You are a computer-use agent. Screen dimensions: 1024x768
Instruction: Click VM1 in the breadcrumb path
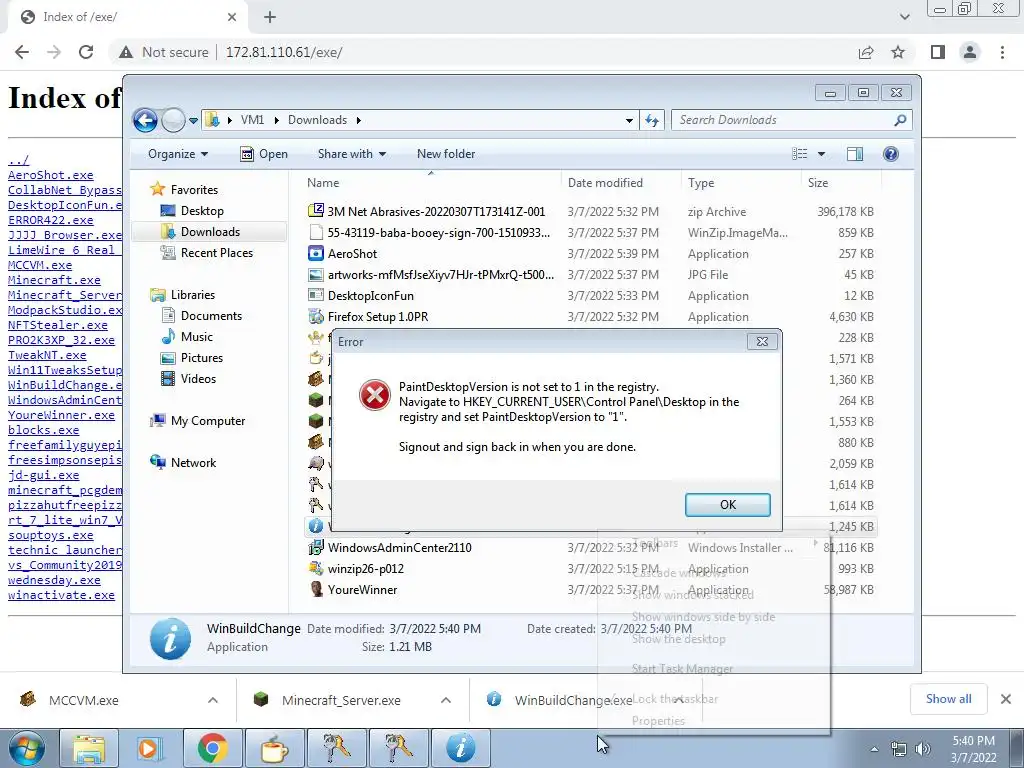(x=252, y=120)
